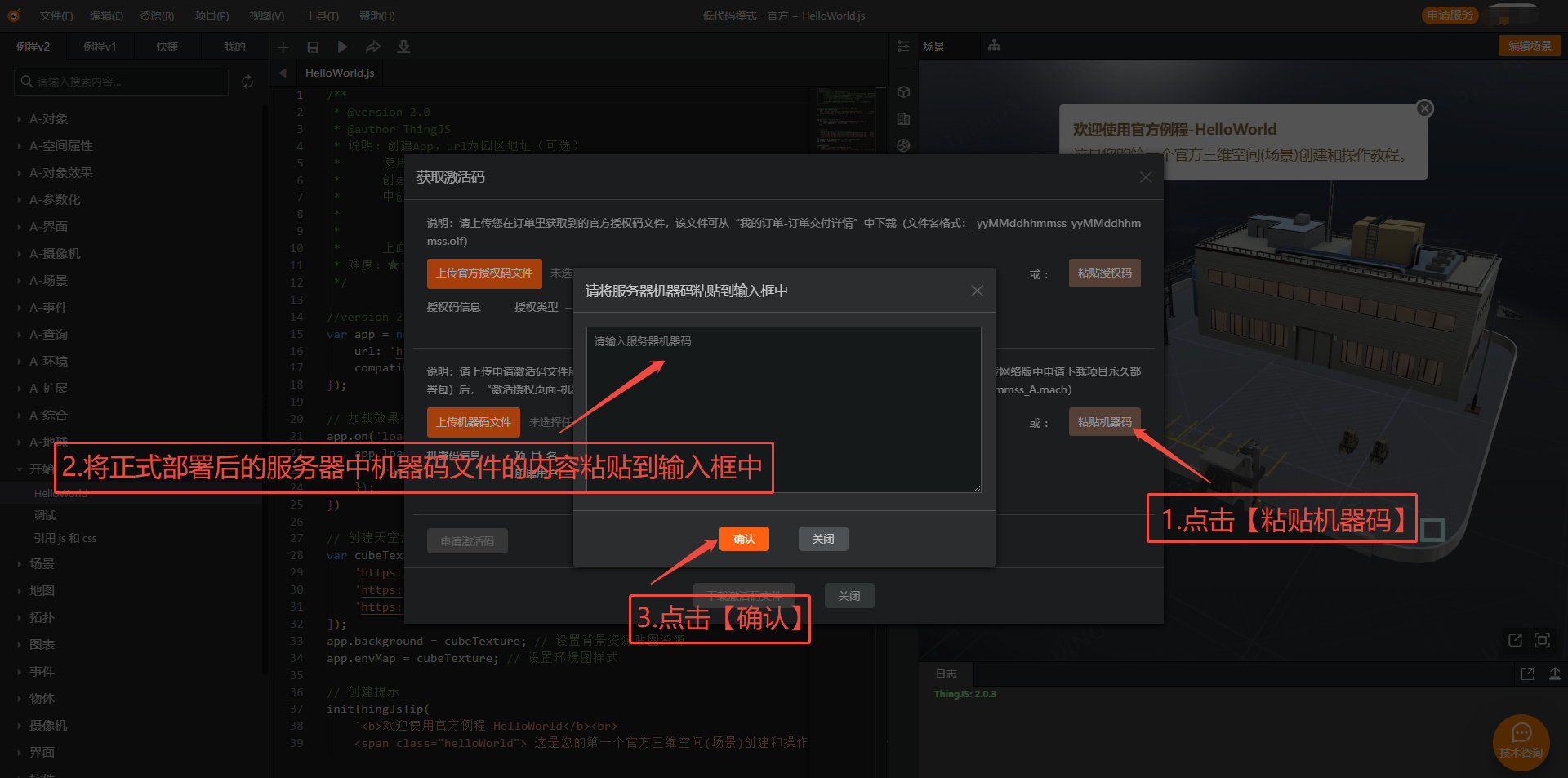This screenshot has height=778, width=1568.
Task: Click the 请输入服务器机器码 text area
Action: point(784,410)
